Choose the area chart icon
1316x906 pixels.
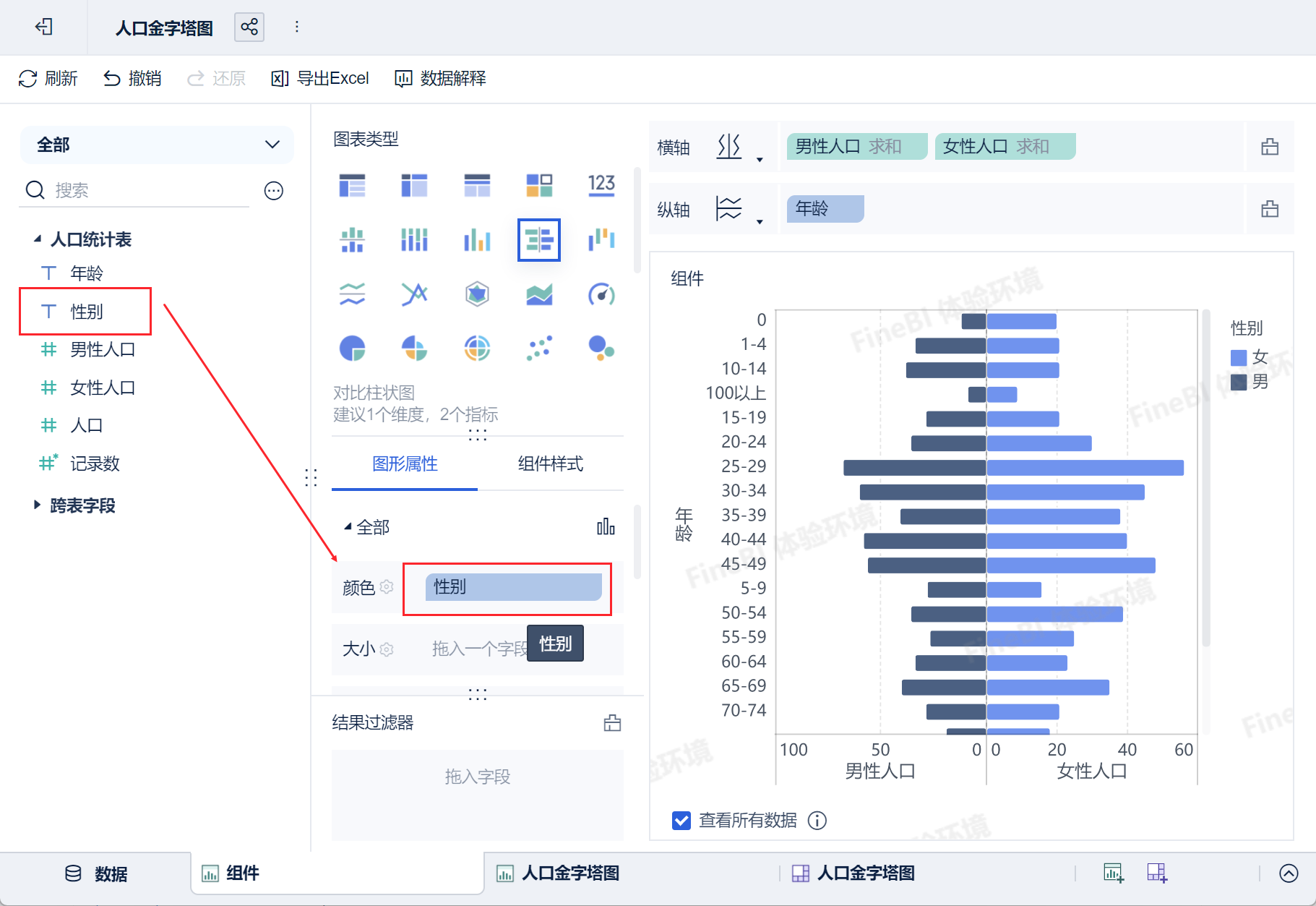tap(539, 294)
